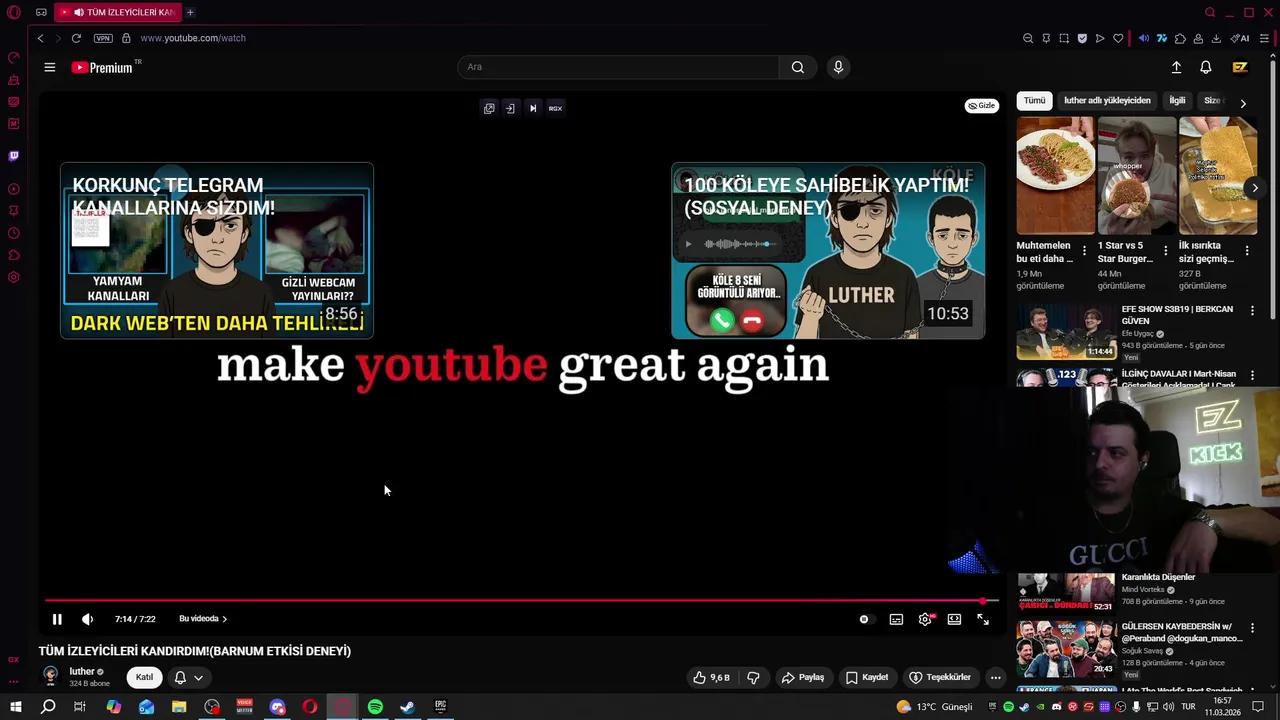Show next Shorts with the shelf arrow

point(1254,188)
